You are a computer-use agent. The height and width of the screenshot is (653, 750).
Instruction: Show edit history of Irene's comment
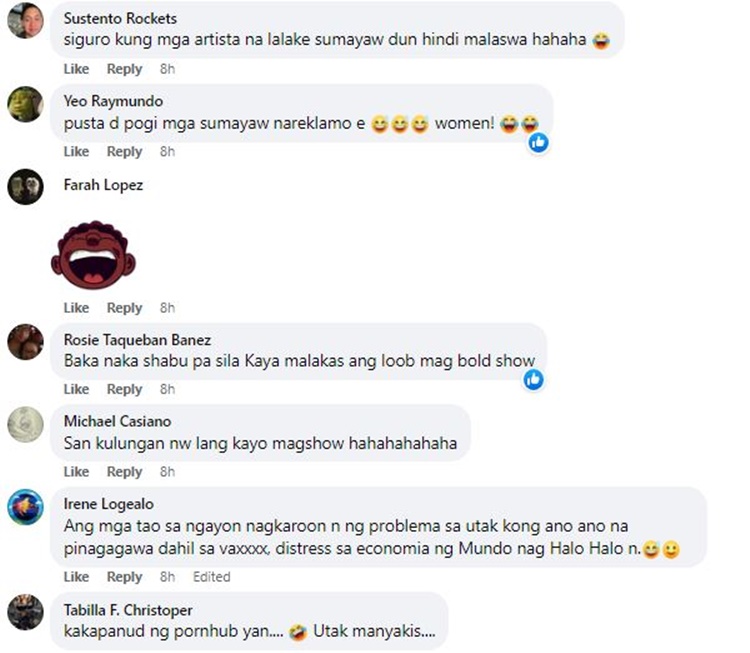(x=211, y=577)
